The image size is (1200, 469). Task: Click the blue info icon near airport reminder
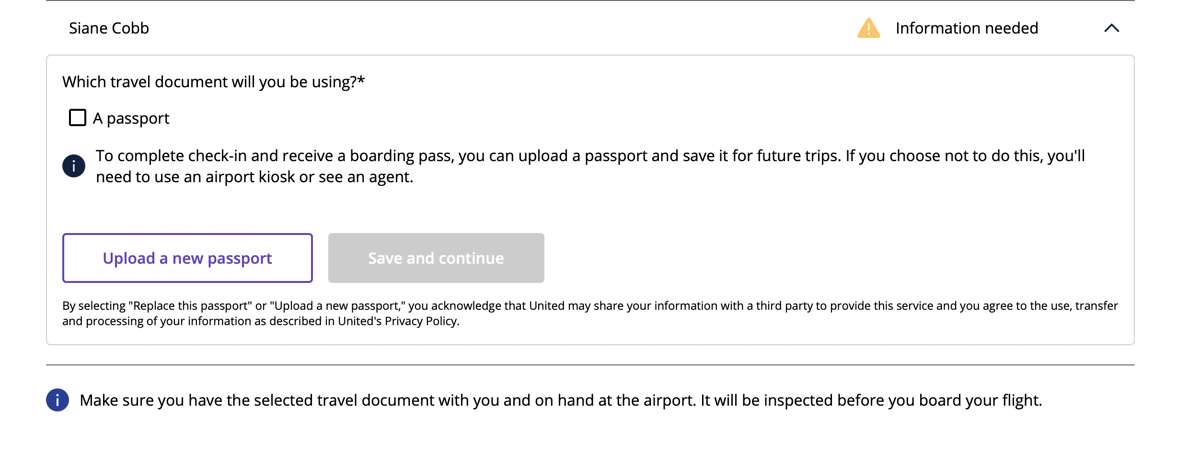coord(57,400)
